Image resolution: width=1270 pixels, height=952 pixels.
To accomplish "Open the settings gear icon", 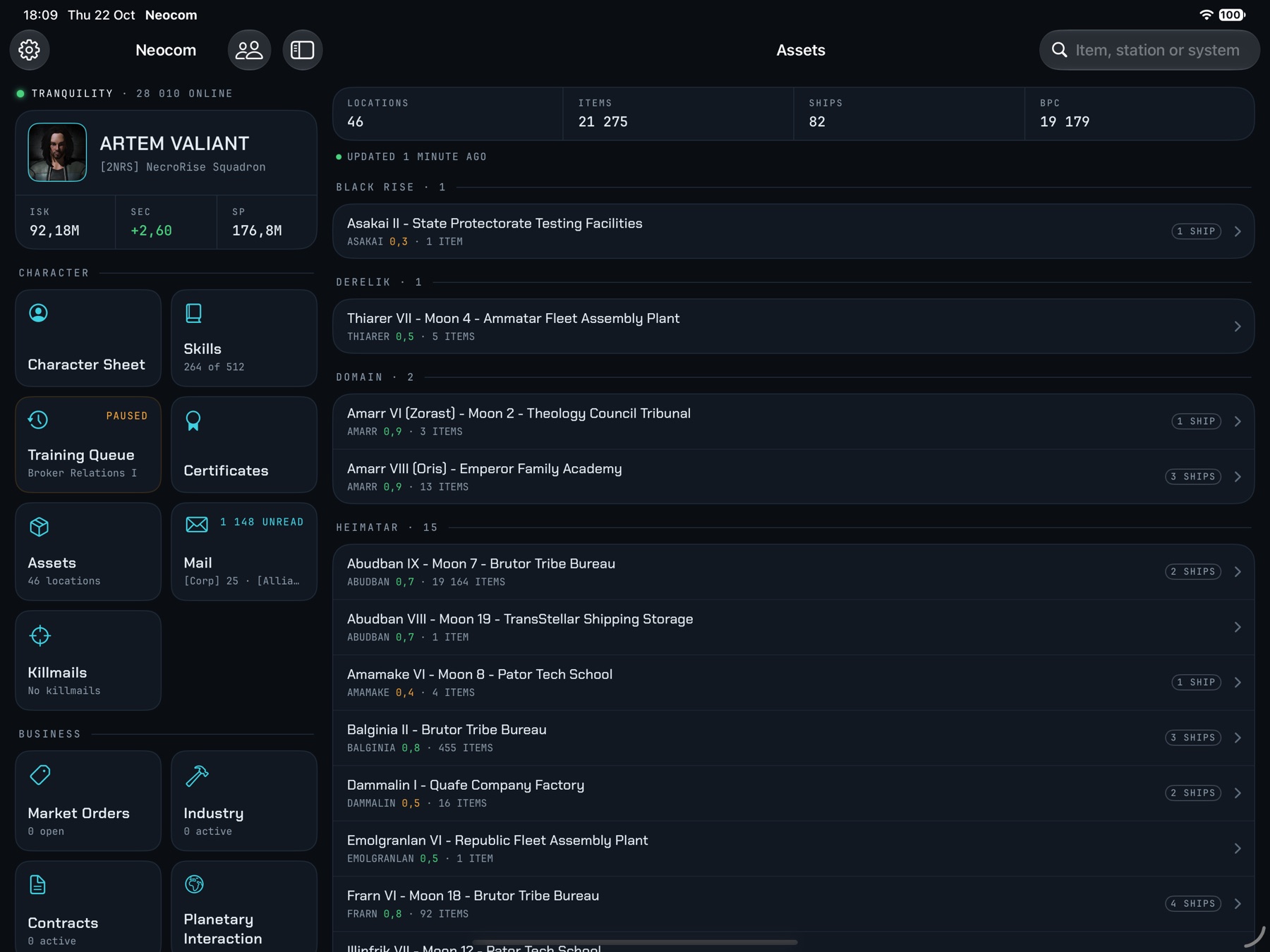I will tap(30, 50).
